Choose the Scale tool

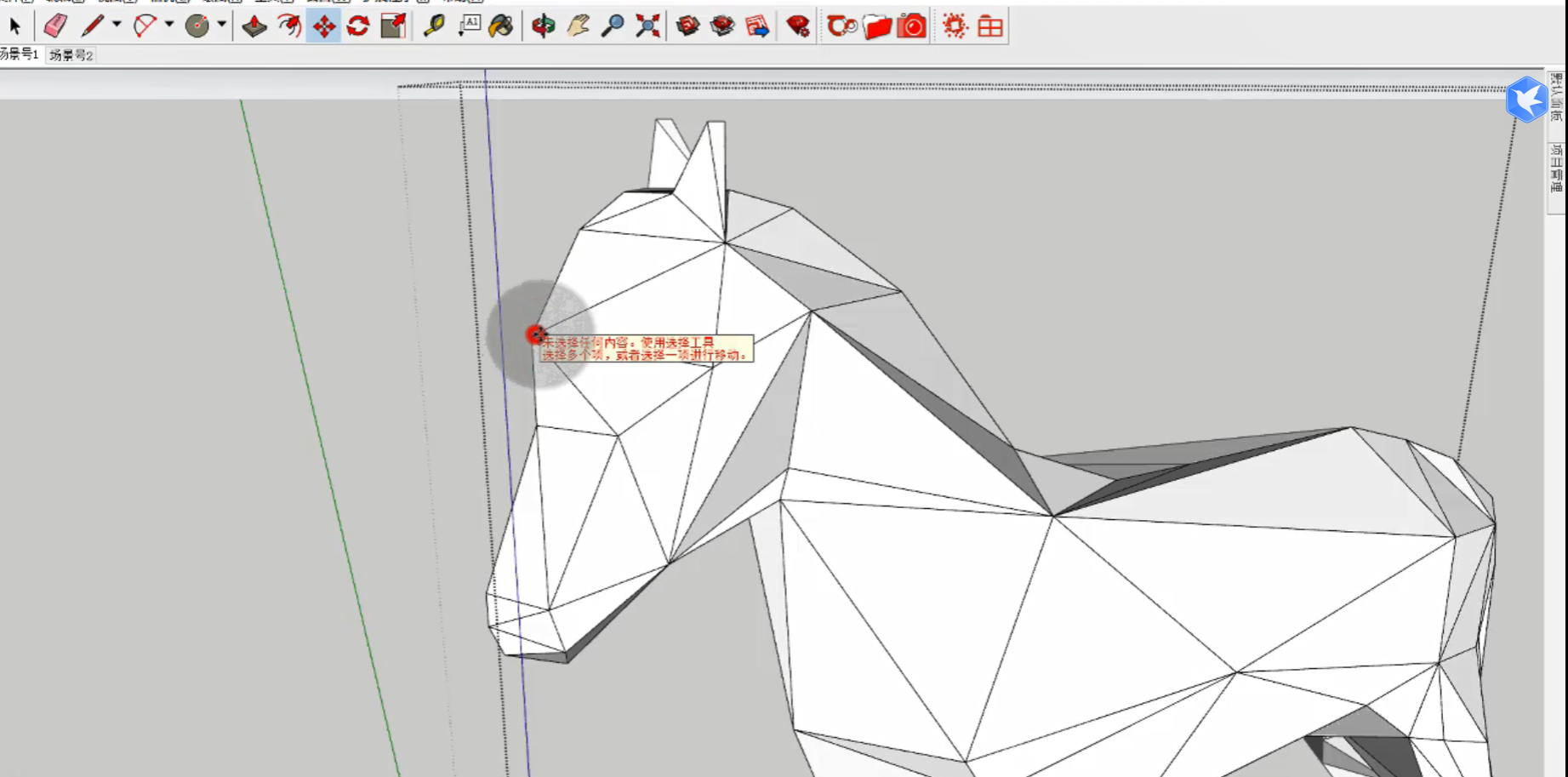pos(393,26)
